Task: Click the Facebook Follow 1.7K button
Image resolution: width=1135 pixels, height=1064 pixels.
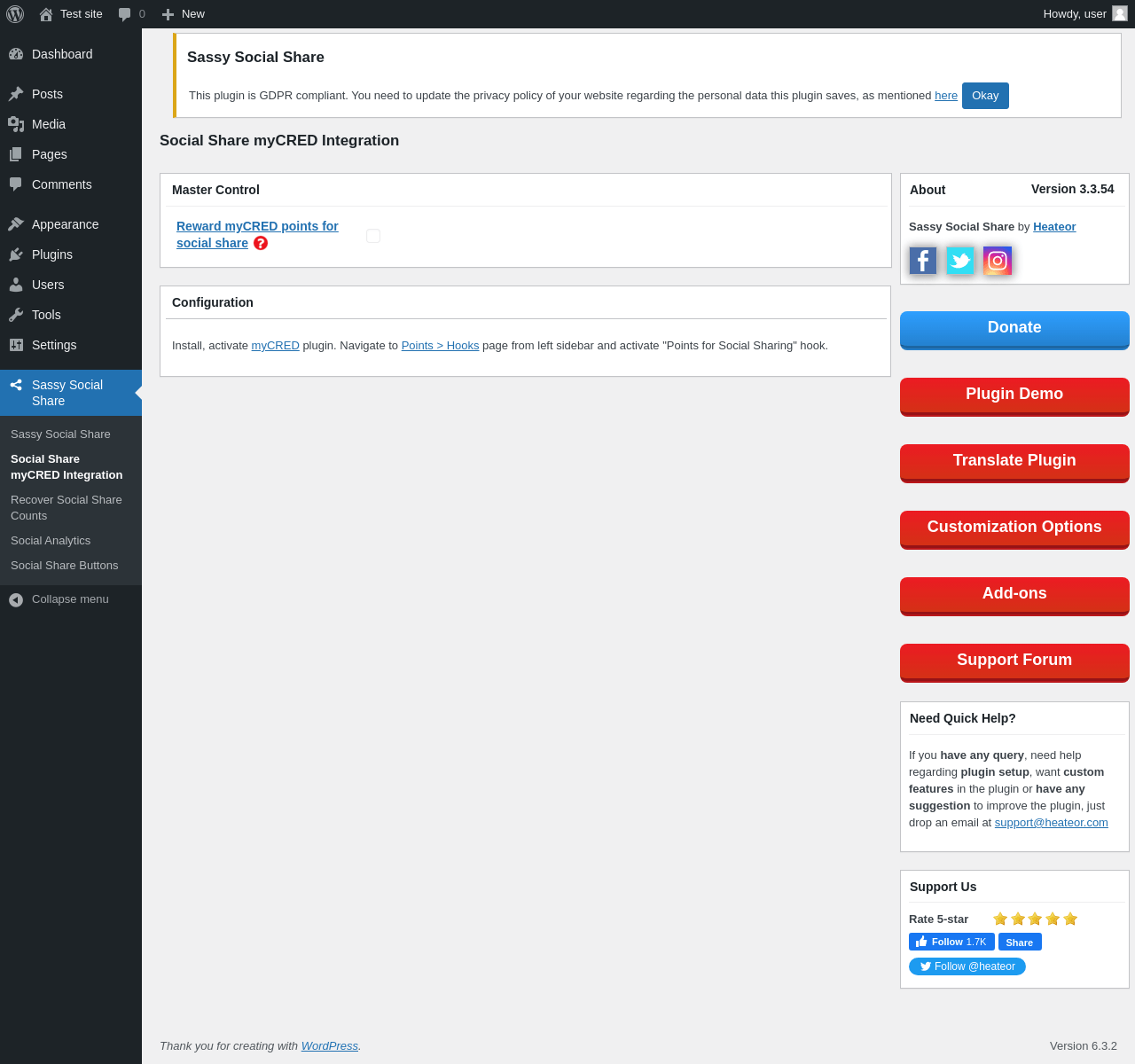Action: pyautogui.click(x=951, y=942)
